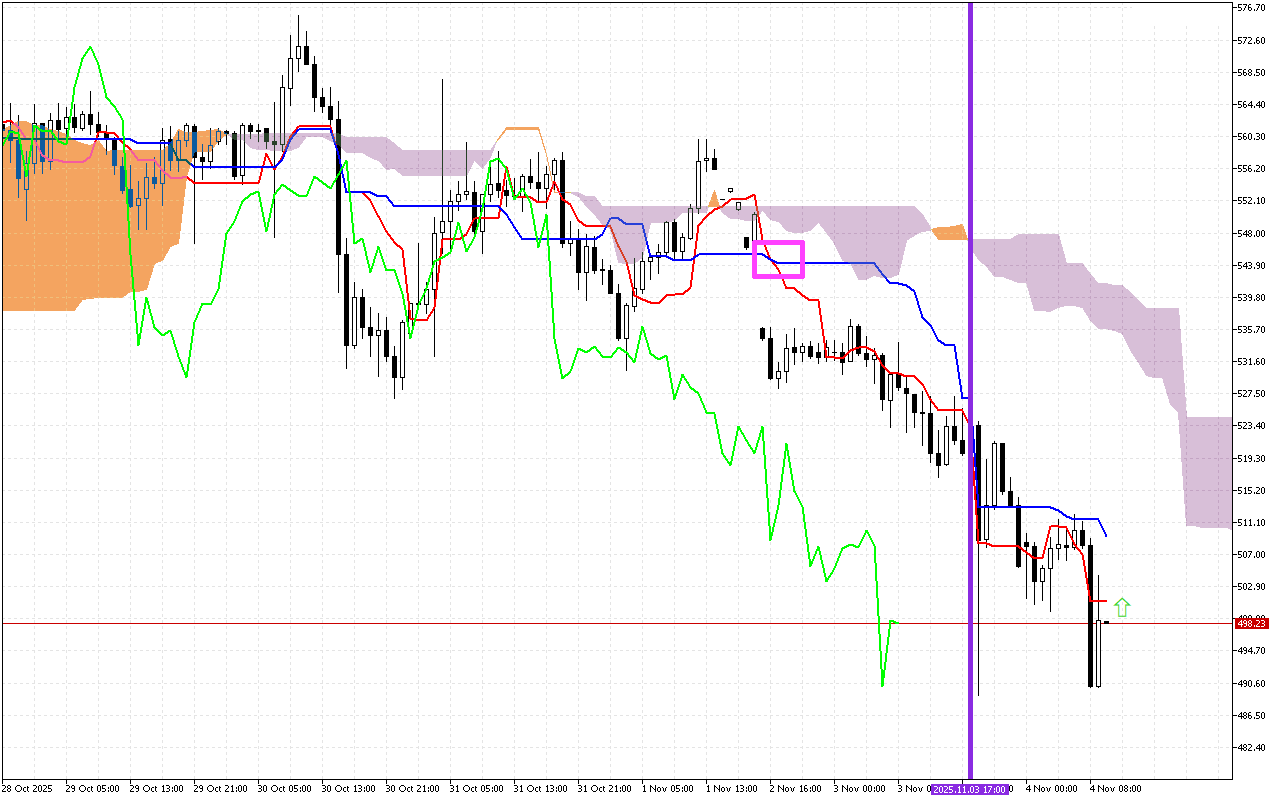Select the small orange cloud segment before purple line
The height and width of the screenshot is (800, 1280).
click(950, 233)
